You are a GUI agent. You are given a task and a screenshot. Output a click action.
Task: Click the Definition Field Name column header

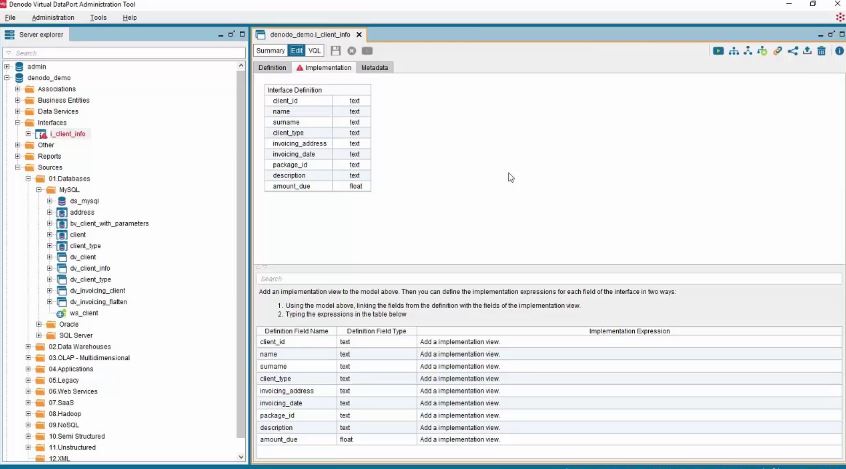(x=296, y=331)
